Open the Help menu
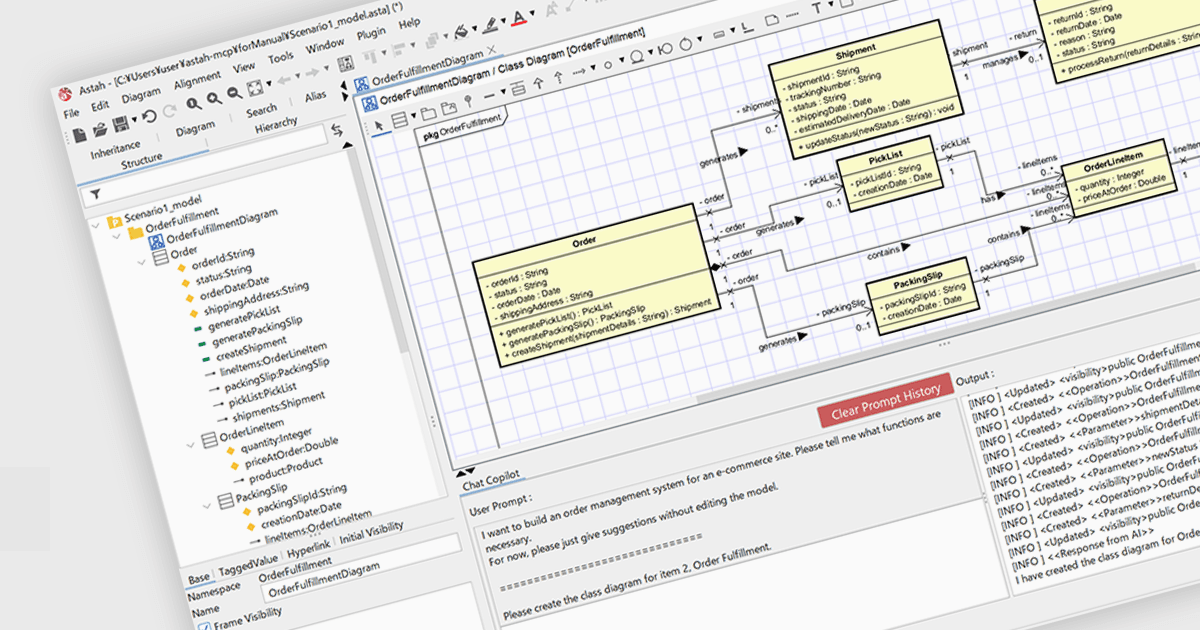The height and width of the screenshot is (630, 1200). 409,22
